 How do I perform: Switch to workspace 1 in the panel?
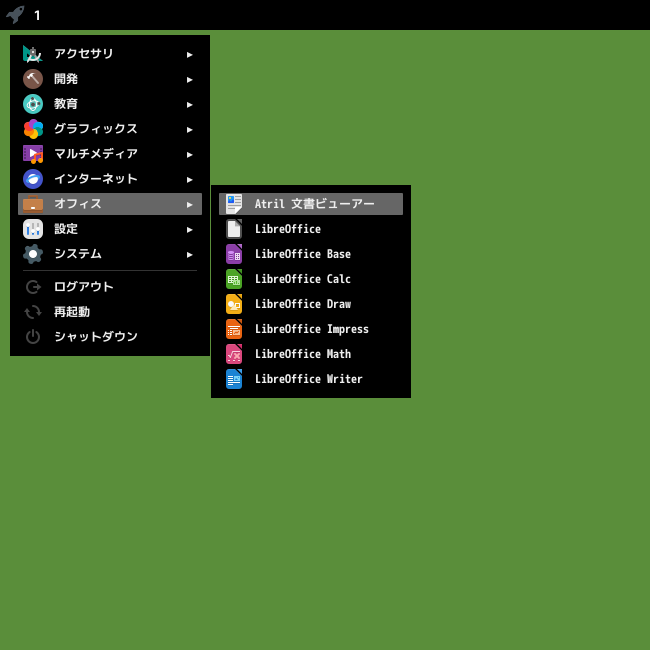[x=37, y=15]
